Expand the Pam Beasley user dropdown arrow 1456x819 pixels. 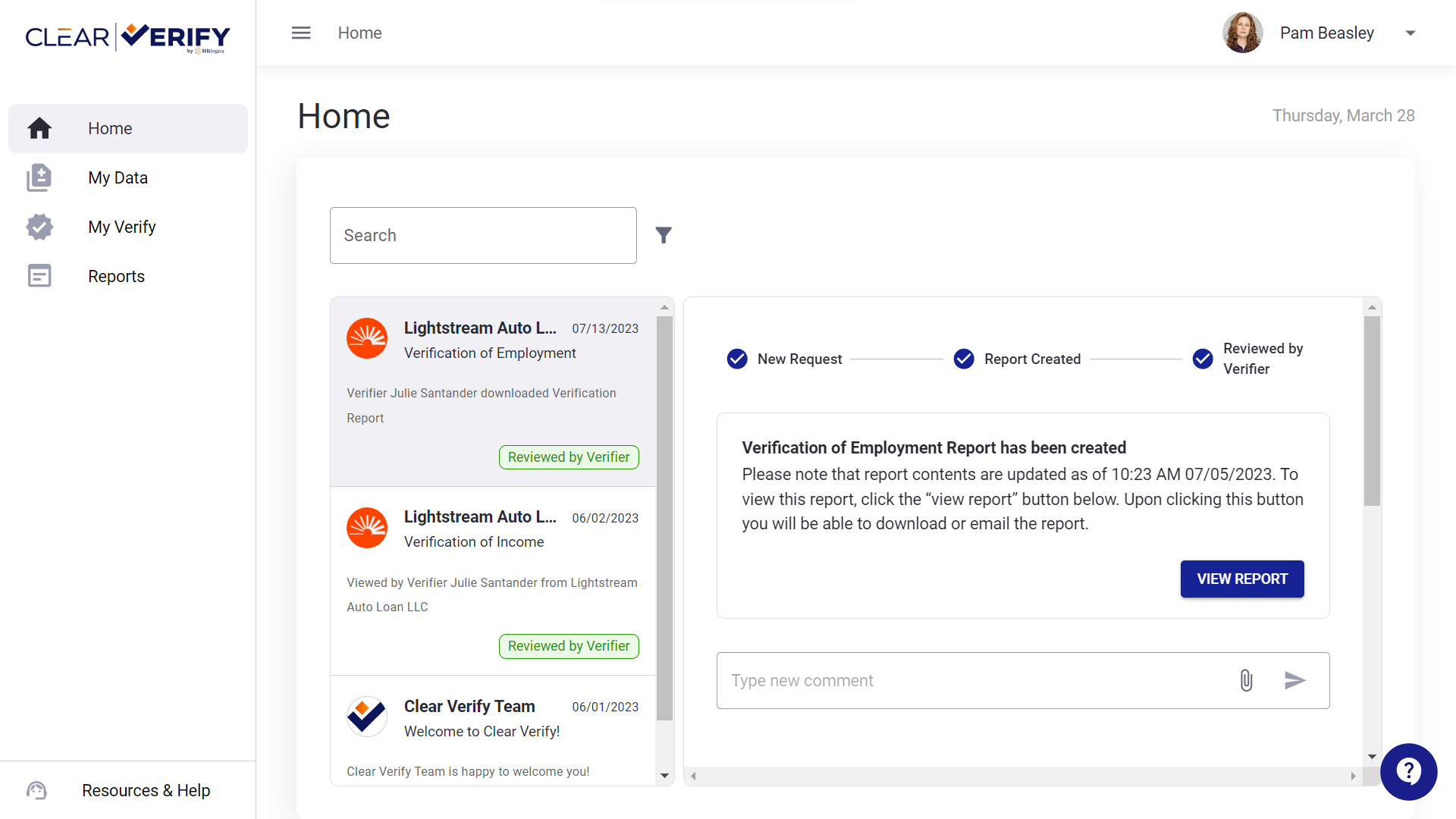coord(1410,33)
